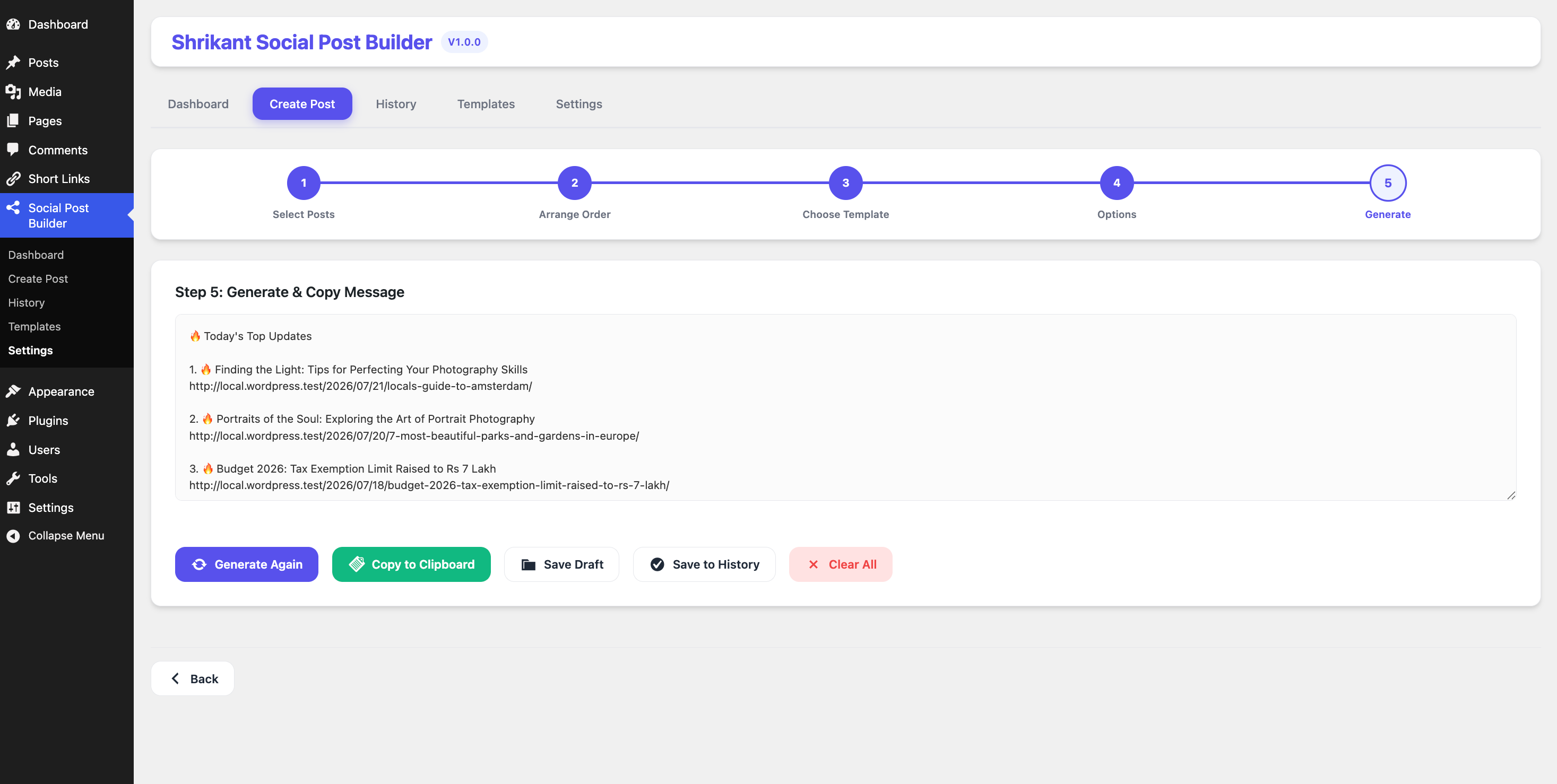Click the Generate Again button
1557x784 pixels.
tap(247, 564)
